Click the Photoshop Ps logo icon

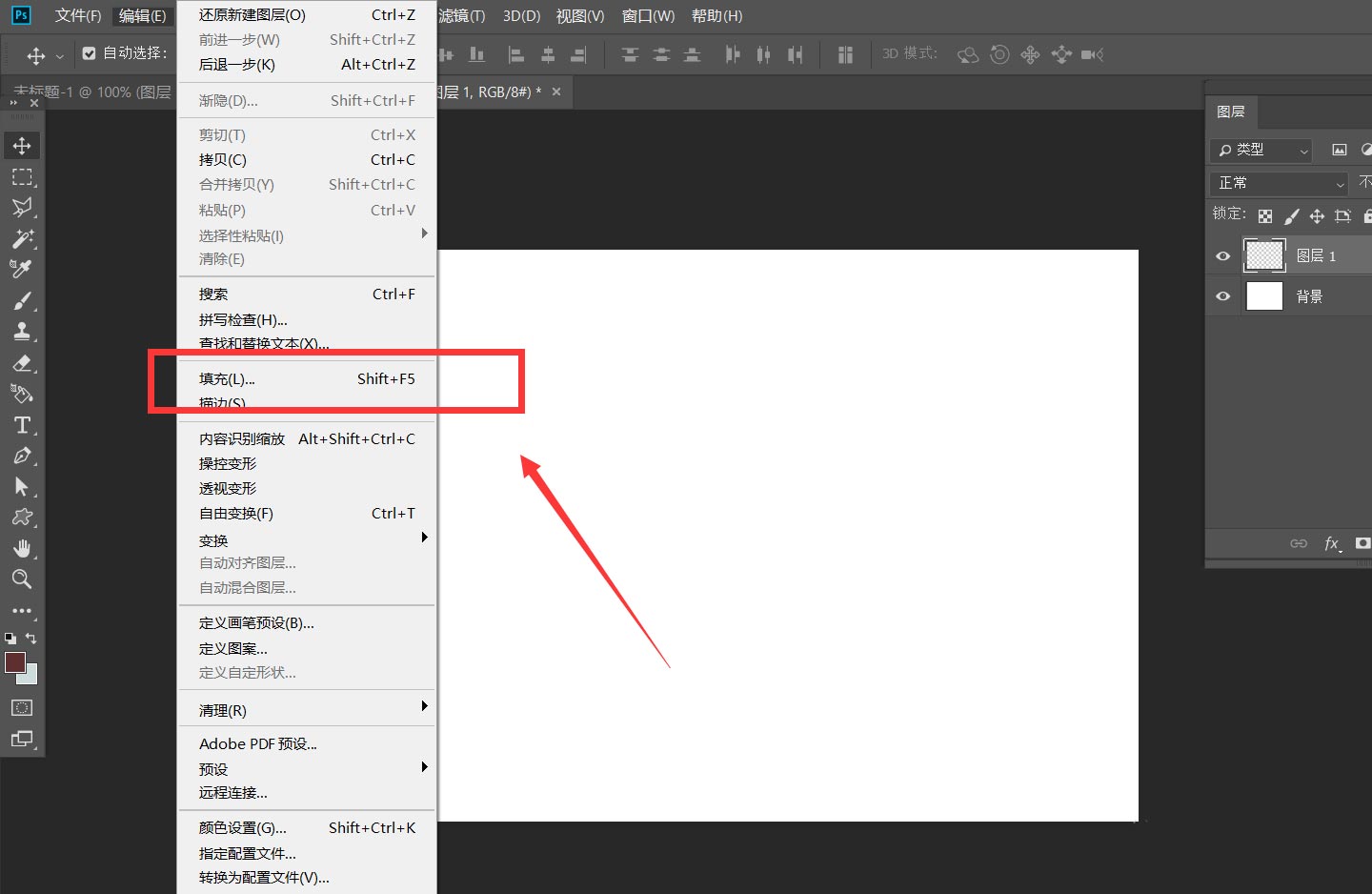click(21, 15)
